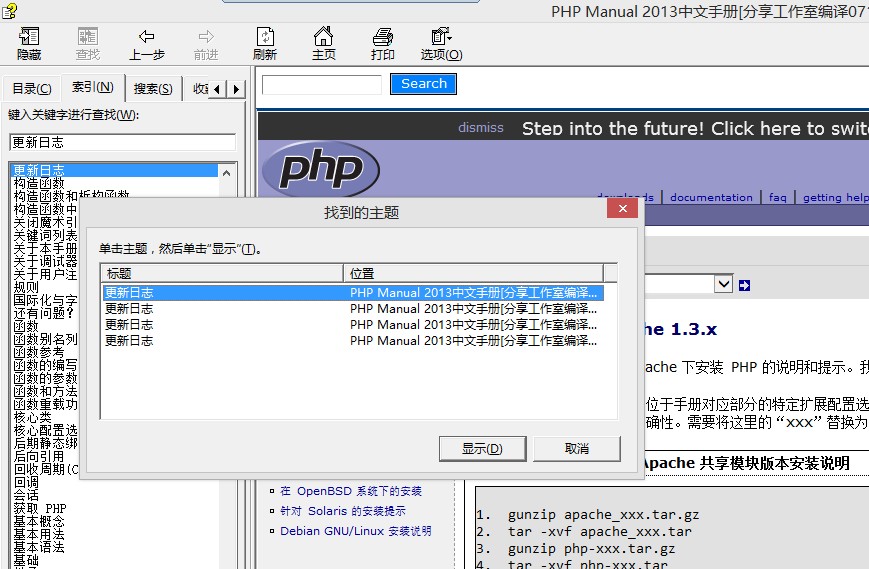The width and height of the screenshot is (869, 569).
Task: Click the 位置 column header
Action: pyautogui.click(x=474, y=273)
